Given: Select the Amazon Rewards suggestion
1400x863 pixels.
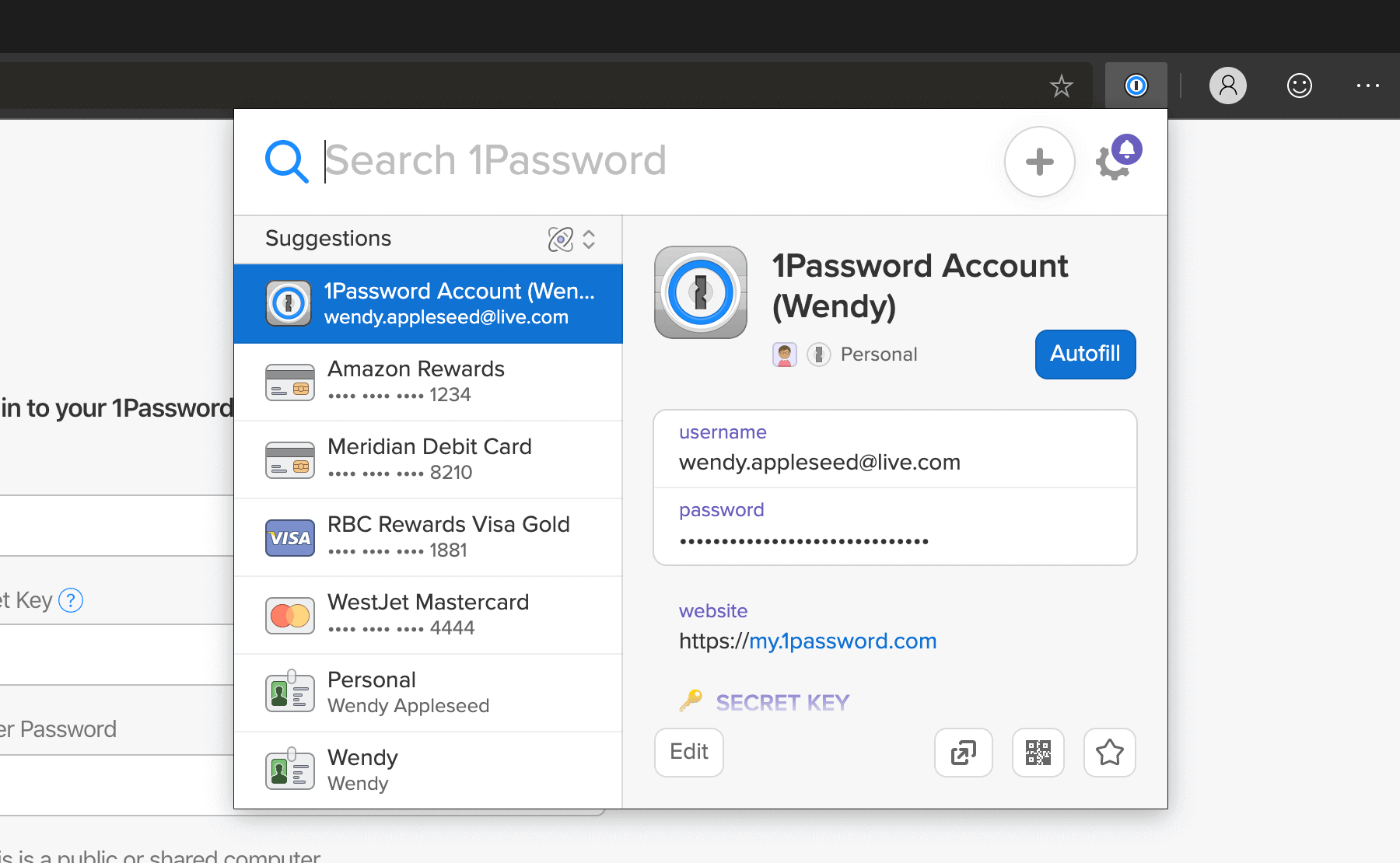Looking at the screenshot, I should coord(428,381).
